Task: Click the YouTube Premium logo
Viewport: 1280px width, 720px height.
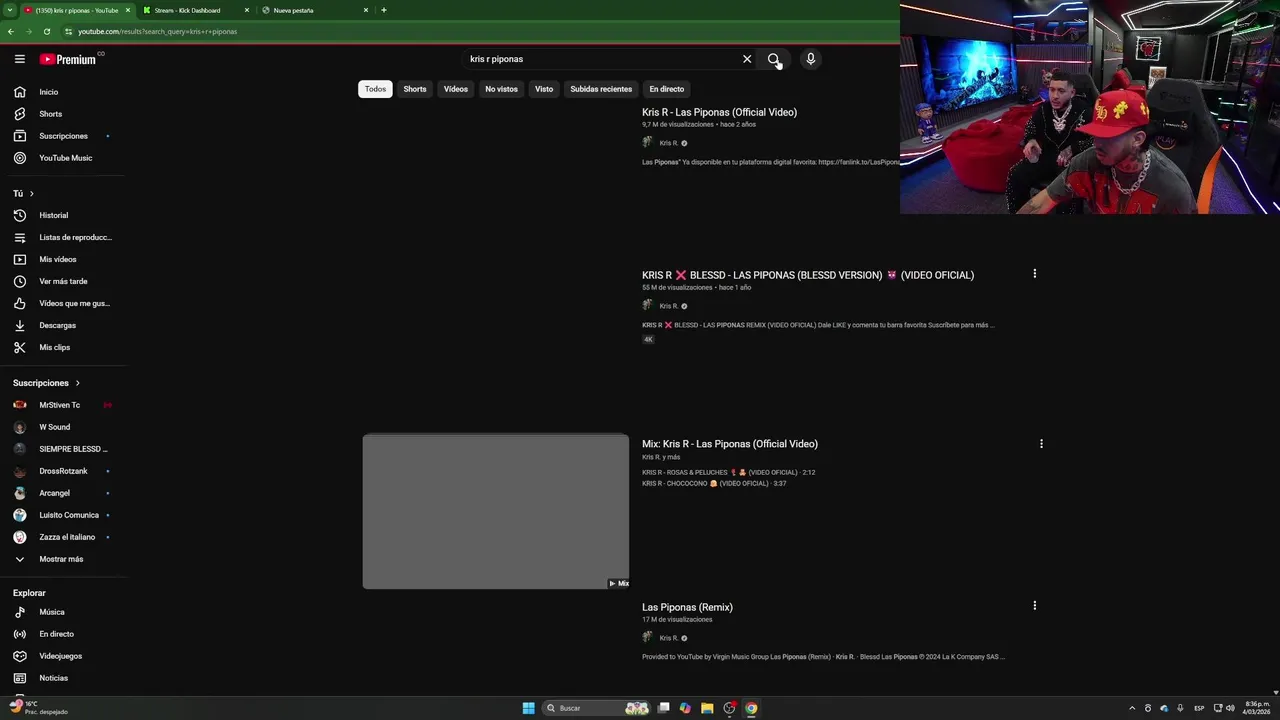Action: click(x=68, y=59)
